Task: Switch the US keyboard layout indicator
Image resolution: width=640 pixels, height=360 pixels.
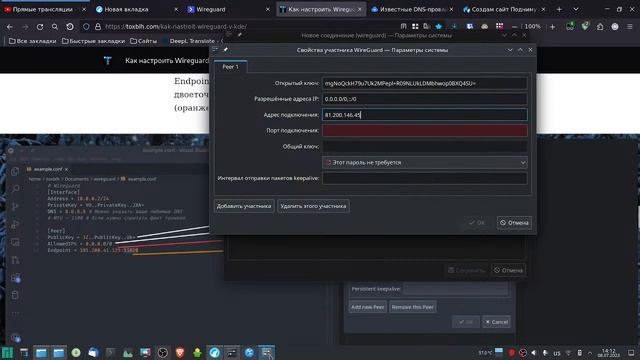Action: point(557,353)
